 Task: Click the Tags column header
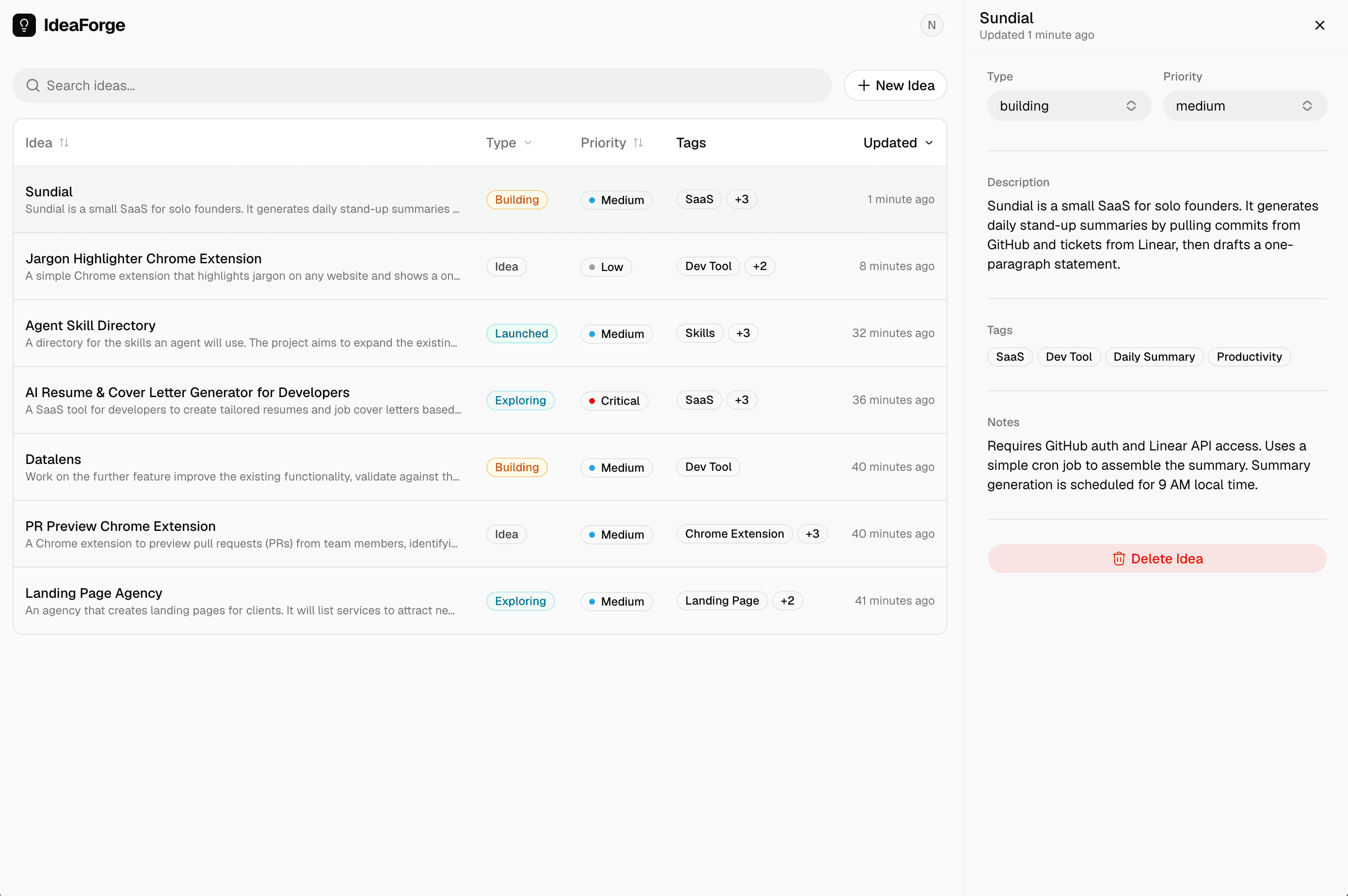[x=691, y=143]
